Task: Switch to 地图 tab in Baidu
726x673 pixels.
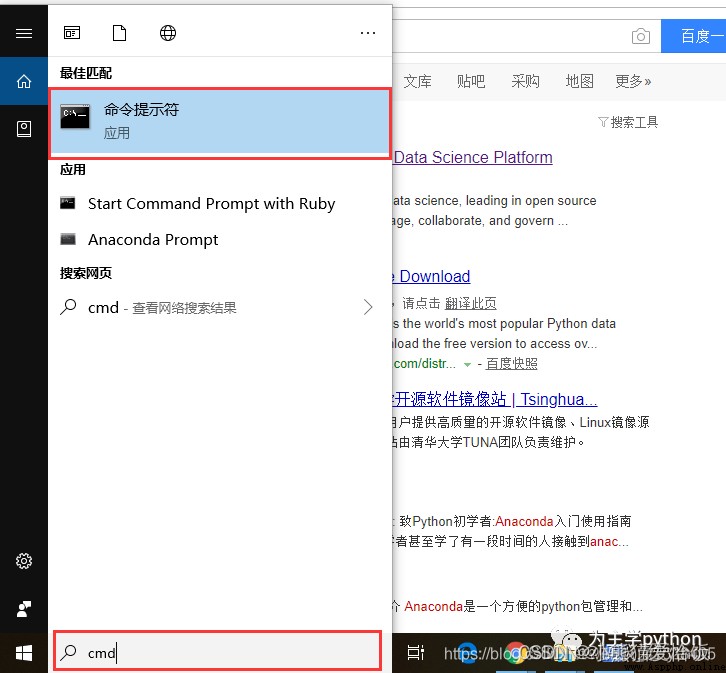Action: click(579, 81)
